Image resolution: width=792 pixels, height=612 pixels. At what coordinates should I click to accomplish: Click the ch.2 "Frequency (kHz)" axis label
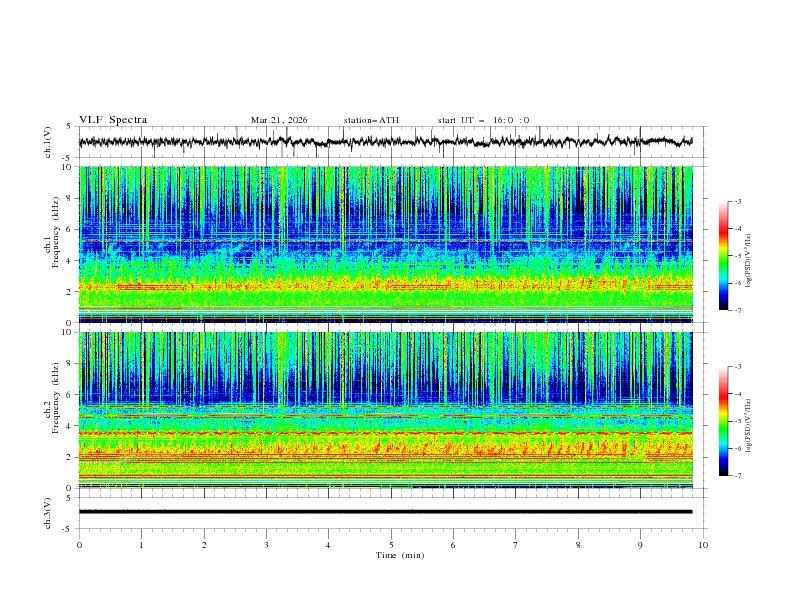[56, 398]
